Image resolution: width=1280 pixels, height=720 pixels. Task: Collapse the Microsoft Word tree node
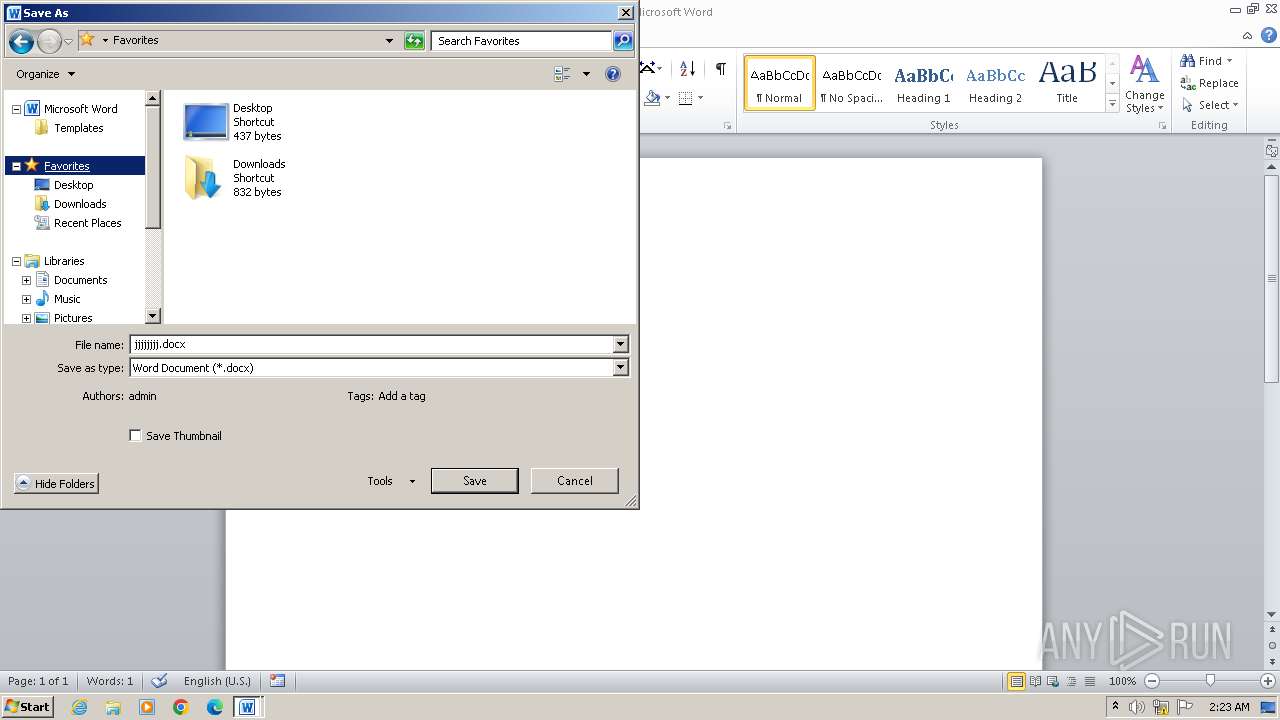click(16, 109)
